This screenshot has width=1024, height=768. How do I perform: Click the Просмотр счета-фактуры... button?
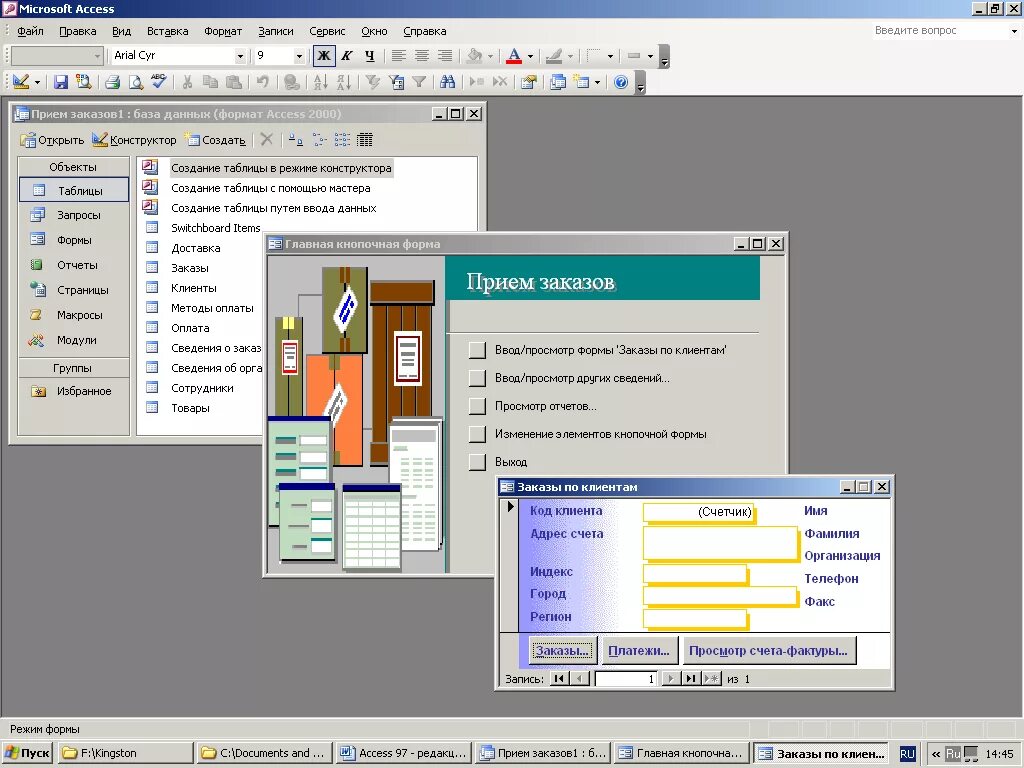point(769,650)
